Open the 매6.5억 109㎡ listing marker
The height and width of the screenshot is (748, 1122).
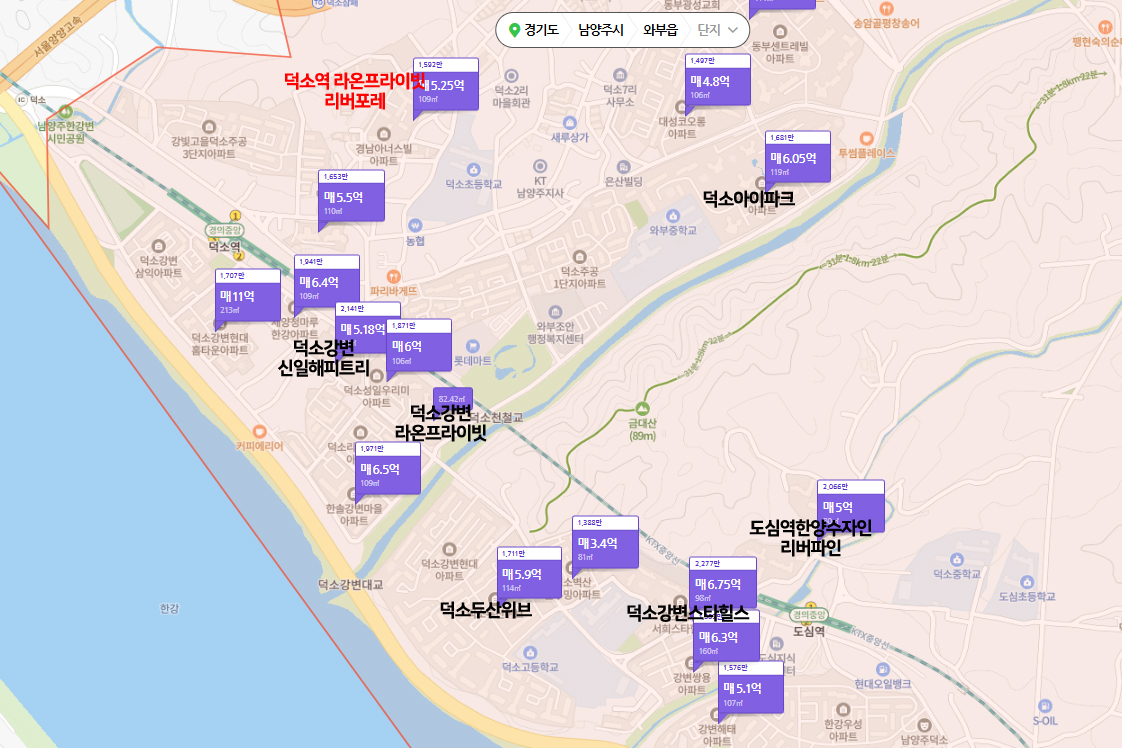(388, 468)
